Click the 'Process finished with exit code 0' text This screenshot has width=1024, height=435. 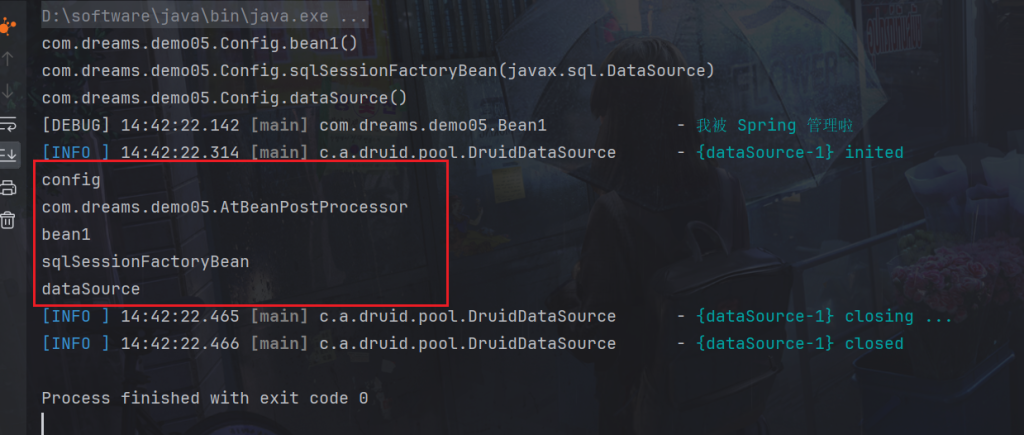pos(204,398)
